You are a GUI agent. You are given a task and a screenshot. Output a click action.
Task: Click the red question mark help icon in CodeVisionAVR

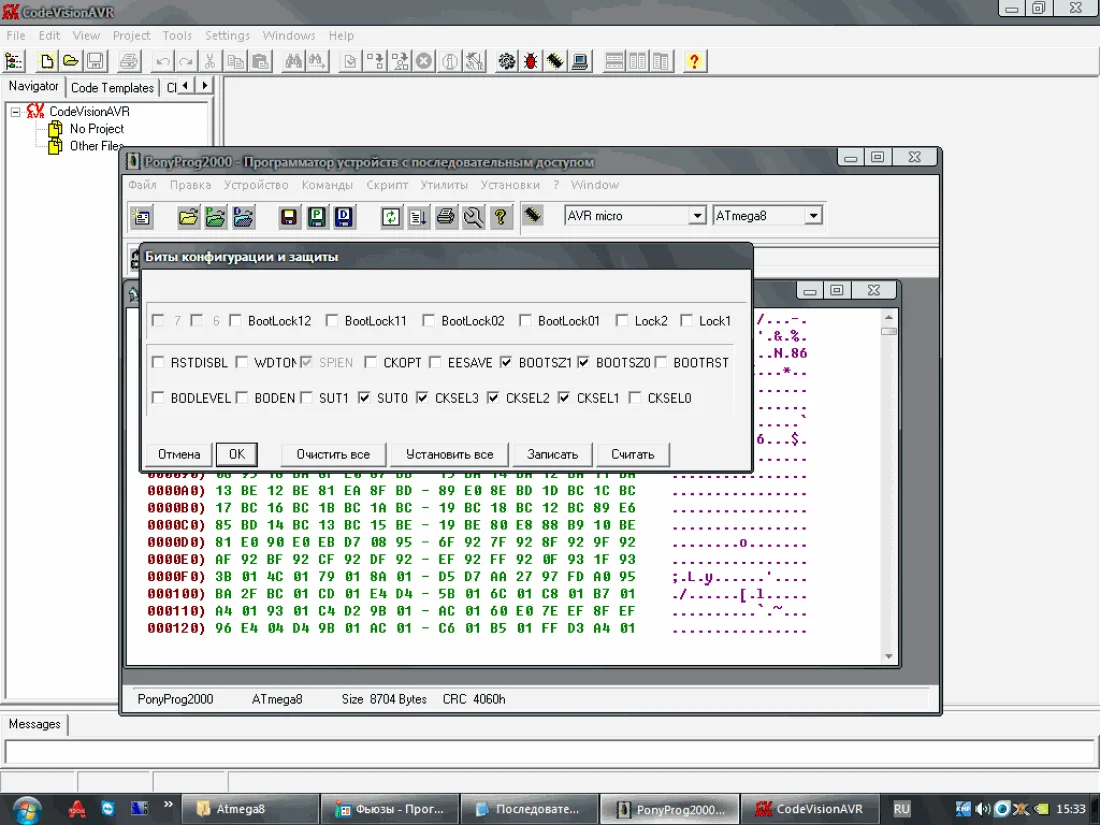(694, 62)
